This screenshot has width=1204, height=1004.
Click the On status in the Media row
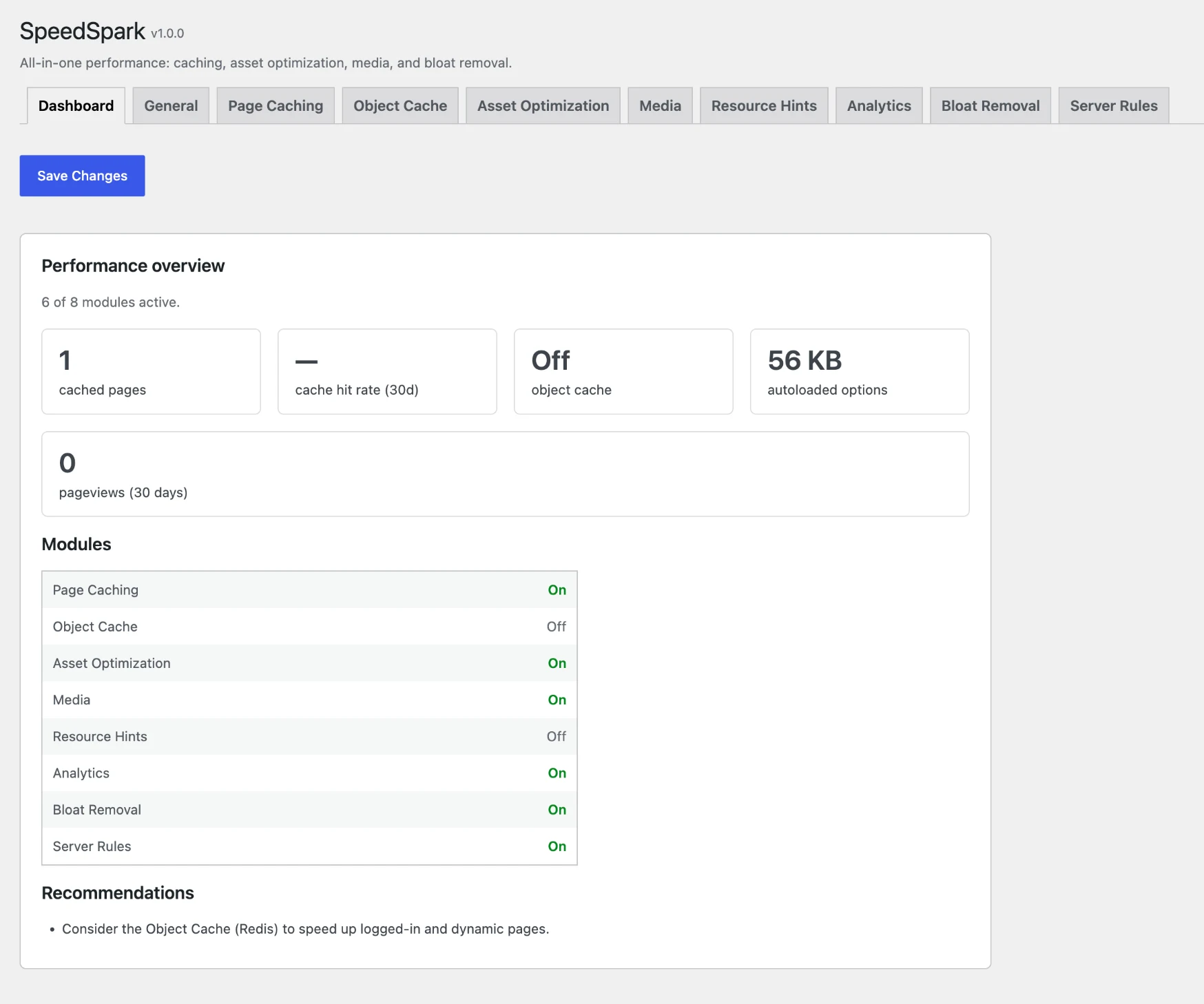[557, 700]
